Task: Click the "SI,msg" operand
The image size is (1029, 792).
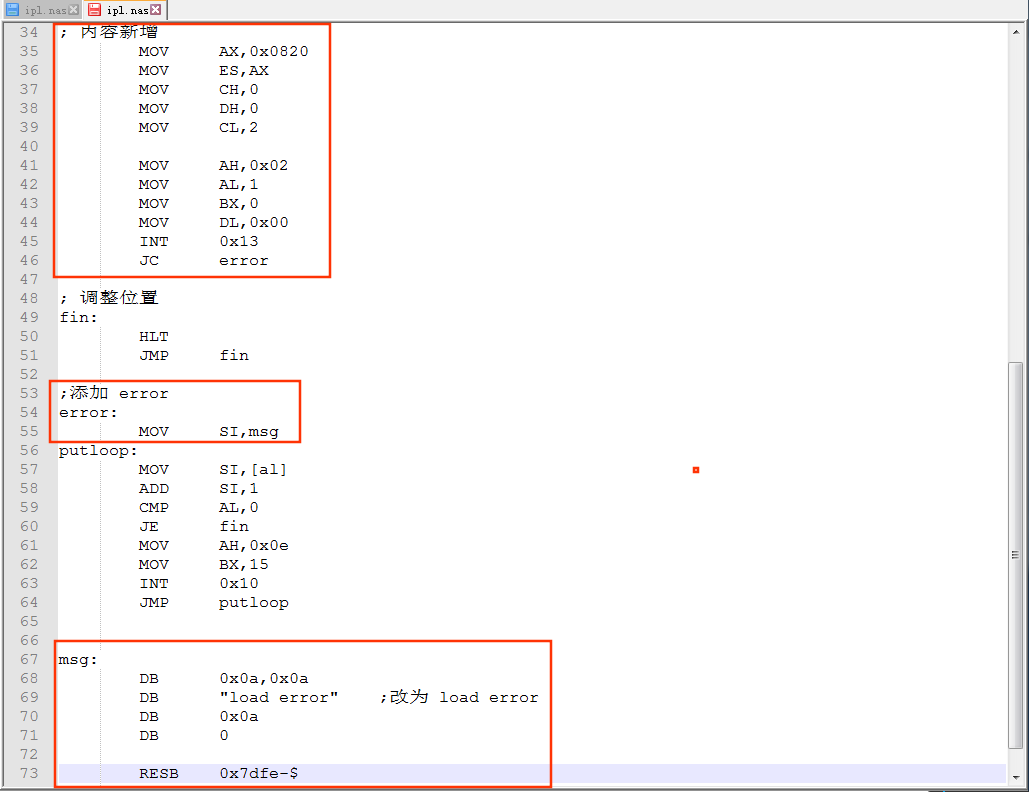Action: click(x=249, y=432)
